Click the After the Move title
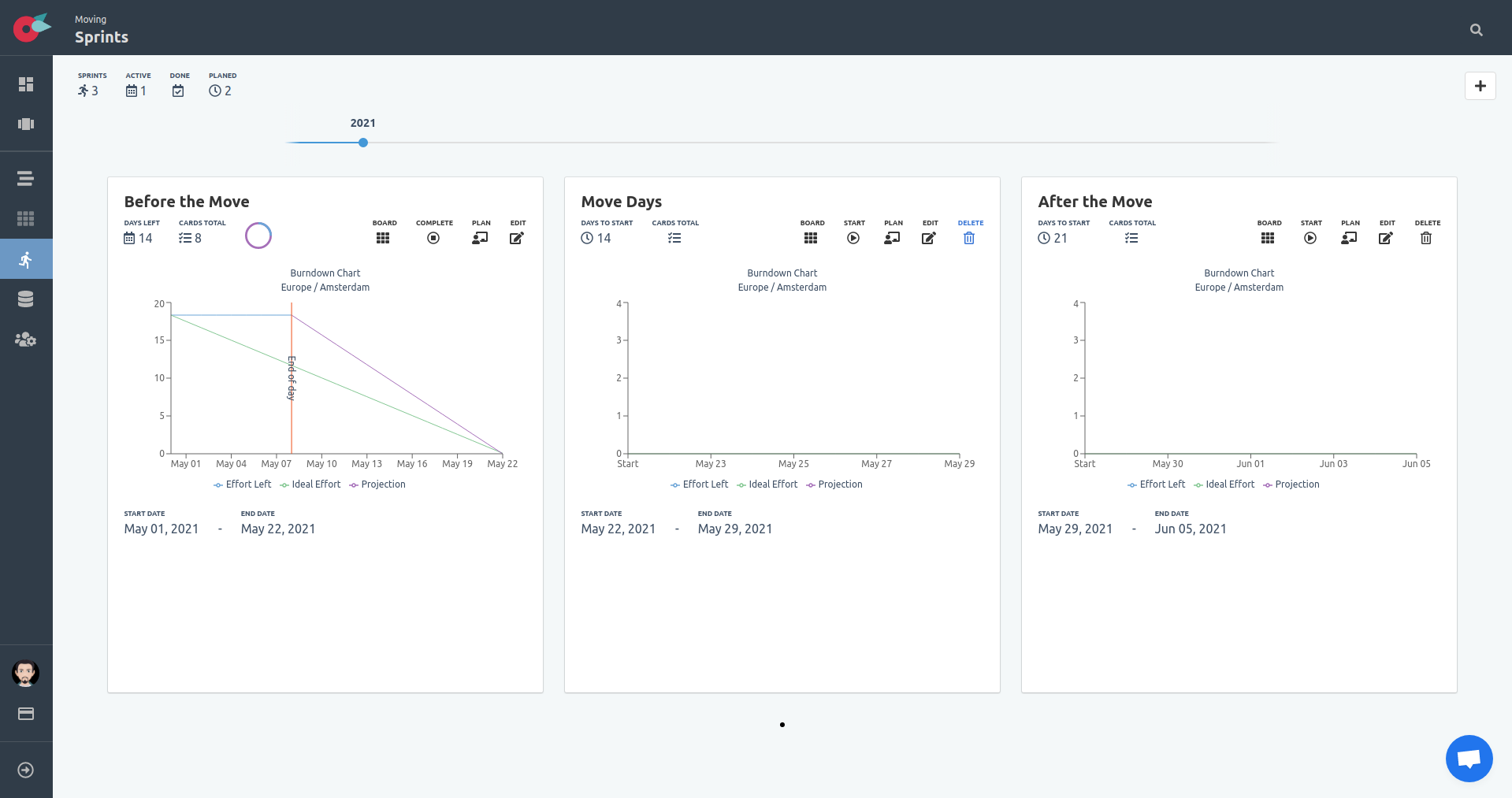Viewport: 1512px width, 798px height. pyautogui.click(x=1095, y=202)
